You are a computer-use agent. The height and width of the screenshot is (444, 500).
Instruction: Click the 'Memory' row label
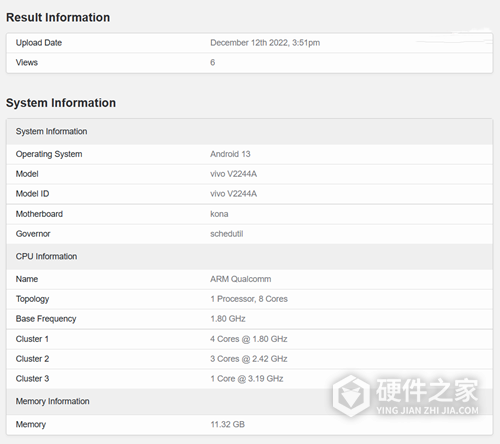point(31,424)
